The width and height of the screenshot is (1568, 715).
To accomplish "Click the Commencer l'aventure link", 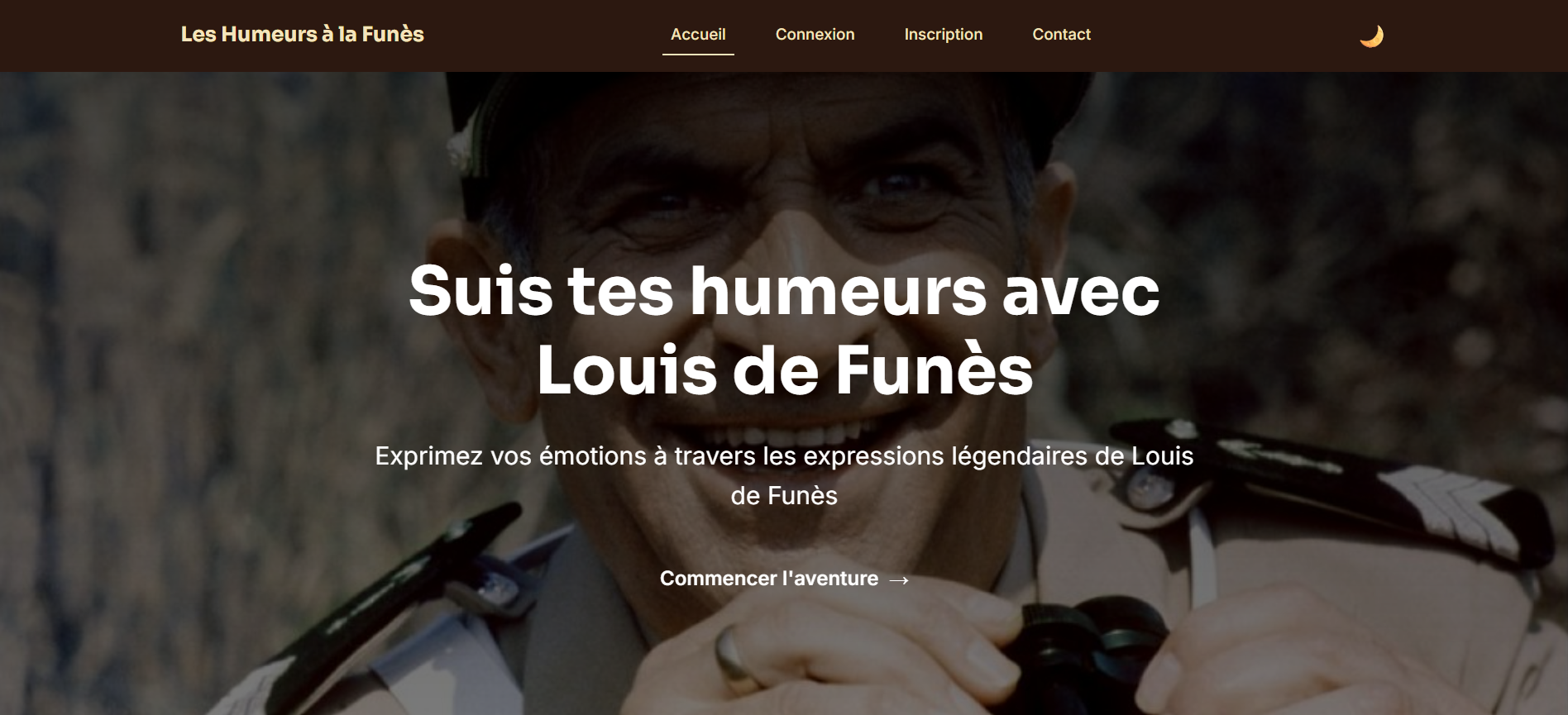I will [x=784, y=579].
